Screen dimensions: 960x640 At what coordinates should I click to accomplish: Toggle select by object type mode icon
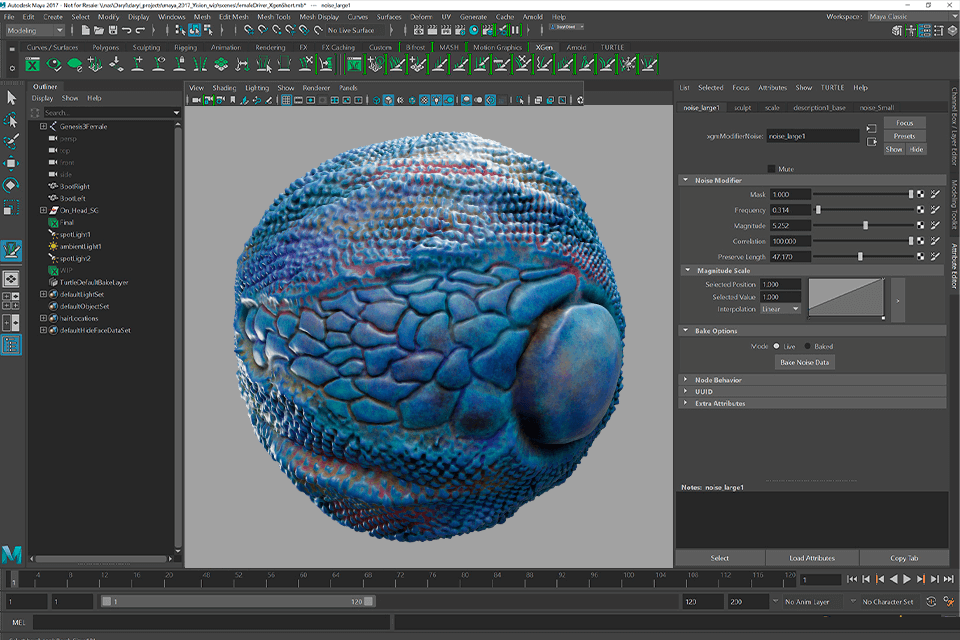click(194, 30)
